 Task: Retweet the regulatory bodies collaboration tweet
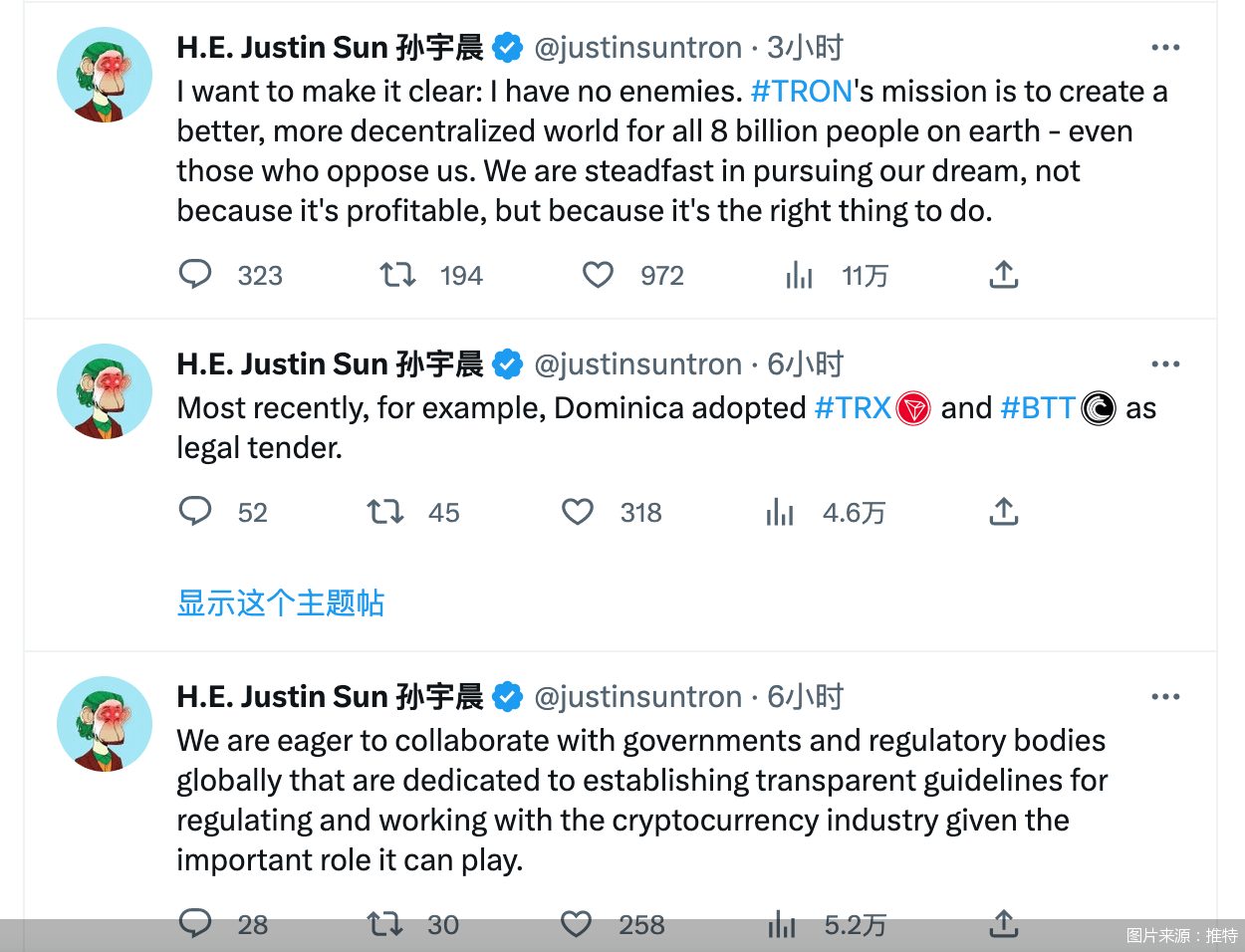384,924
